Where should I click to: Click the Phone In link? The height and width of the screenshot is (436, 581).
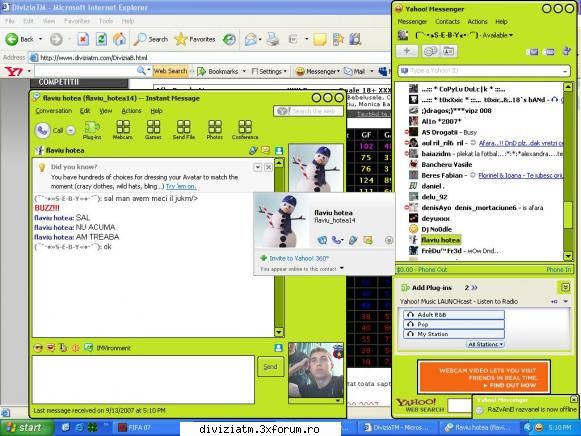[x=559, y=270]
